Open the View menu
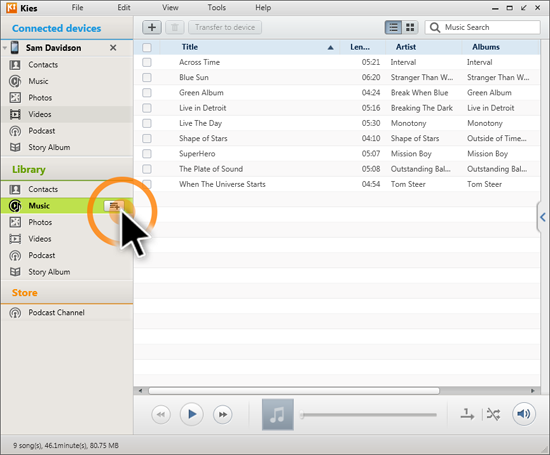The image size is (550, 455). click(x=170, y=8)
